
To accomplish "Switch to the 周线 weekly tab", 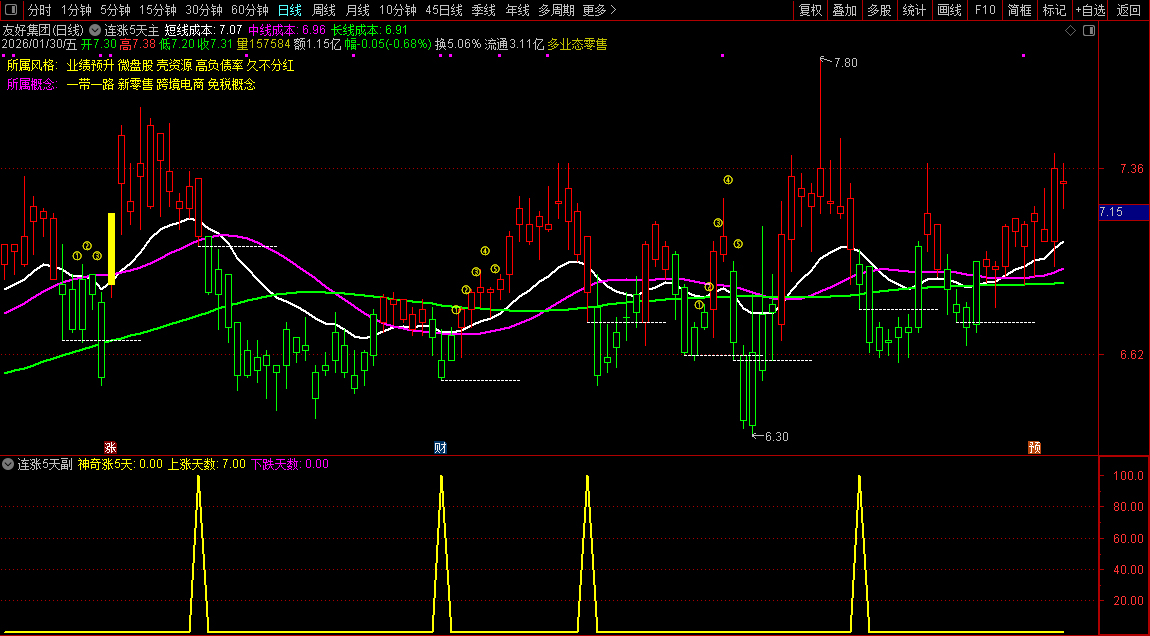I will pyautogui.click(x=324, y=10).
